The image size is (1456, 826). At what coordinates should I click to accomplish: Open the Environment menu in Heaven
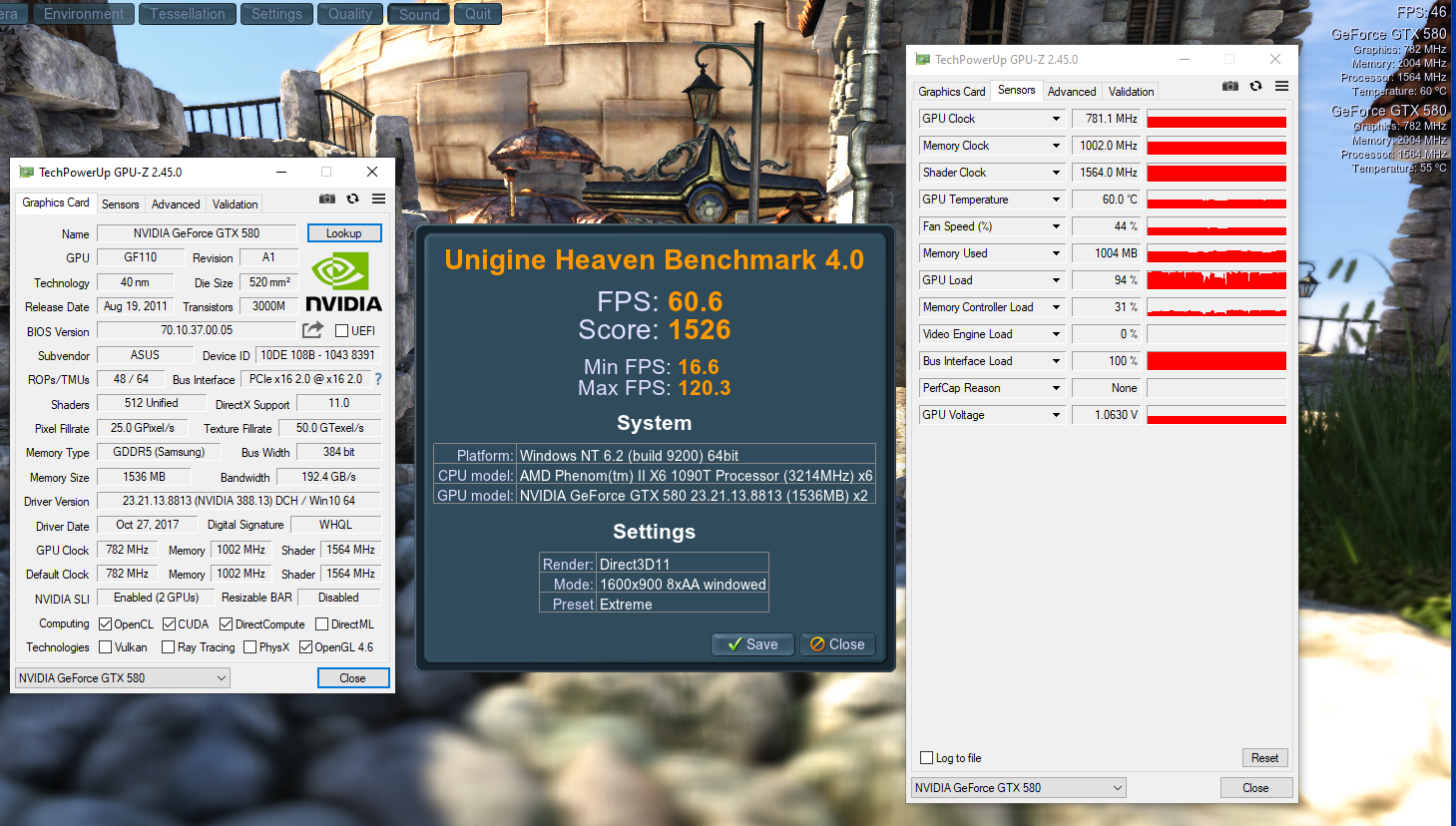pos(84,14)
